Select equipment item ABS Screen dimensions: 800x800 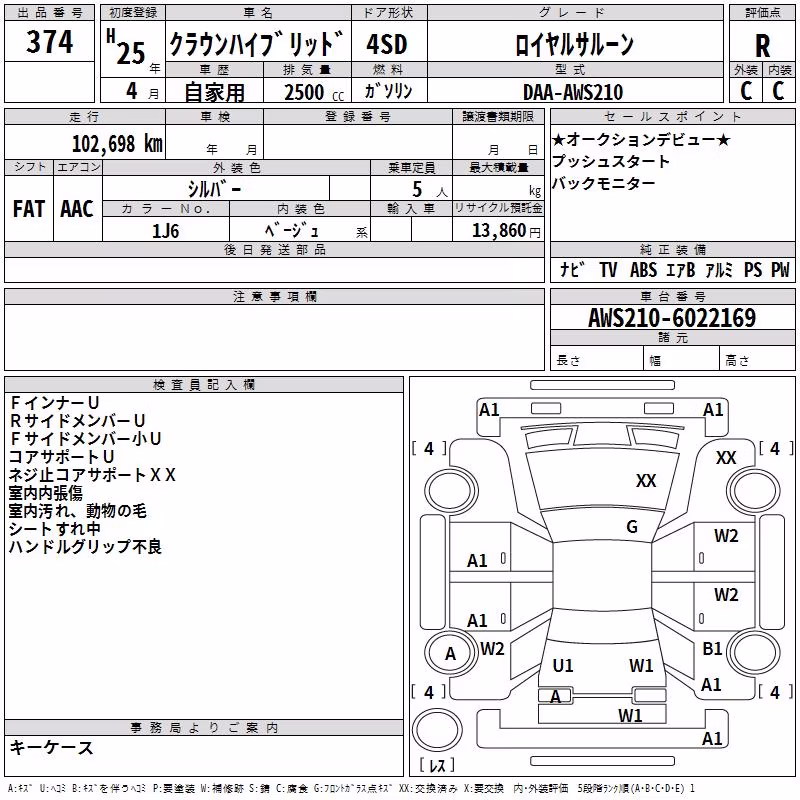point(643,269)
